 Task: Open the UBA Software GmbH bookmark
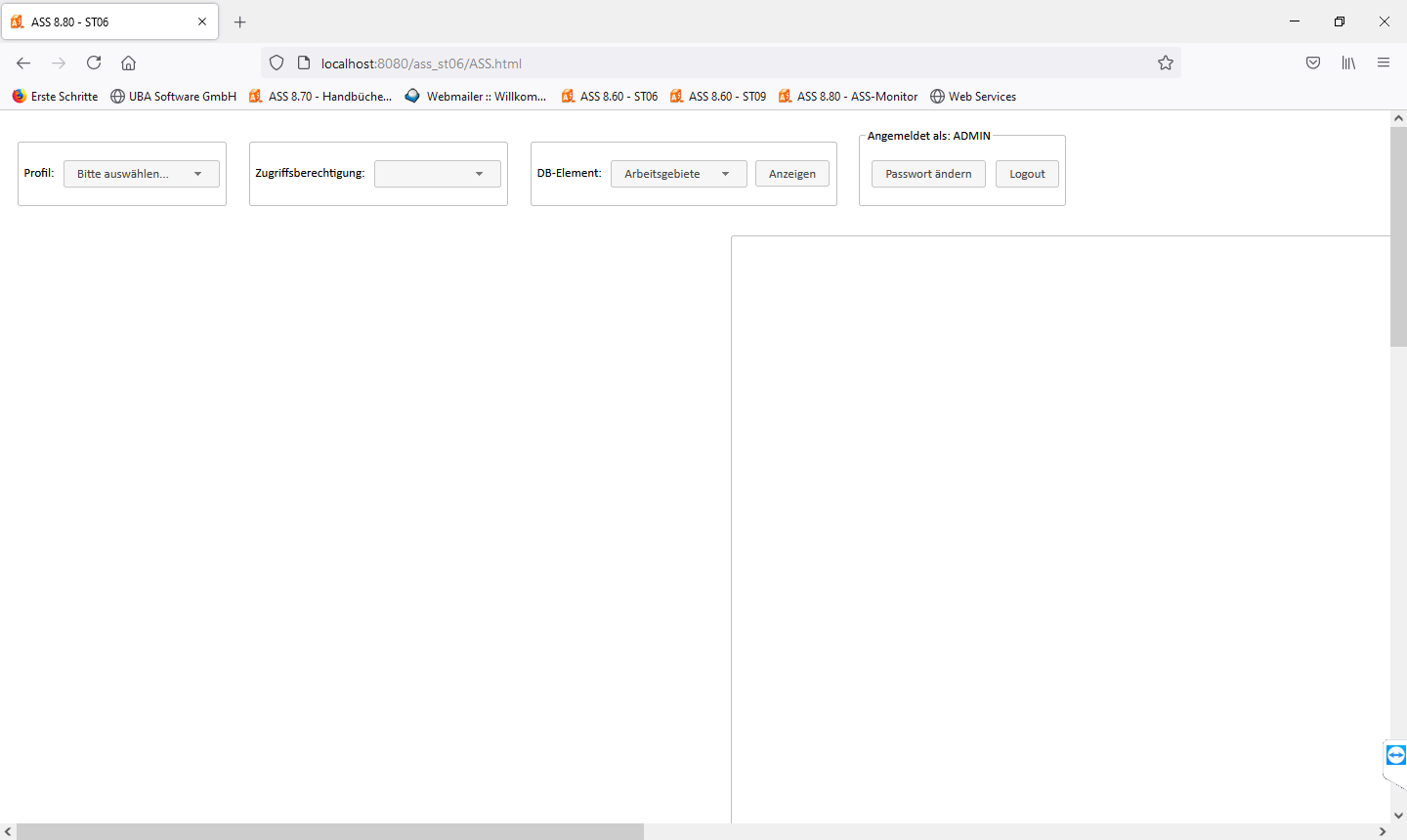click(x=173, y=96)
